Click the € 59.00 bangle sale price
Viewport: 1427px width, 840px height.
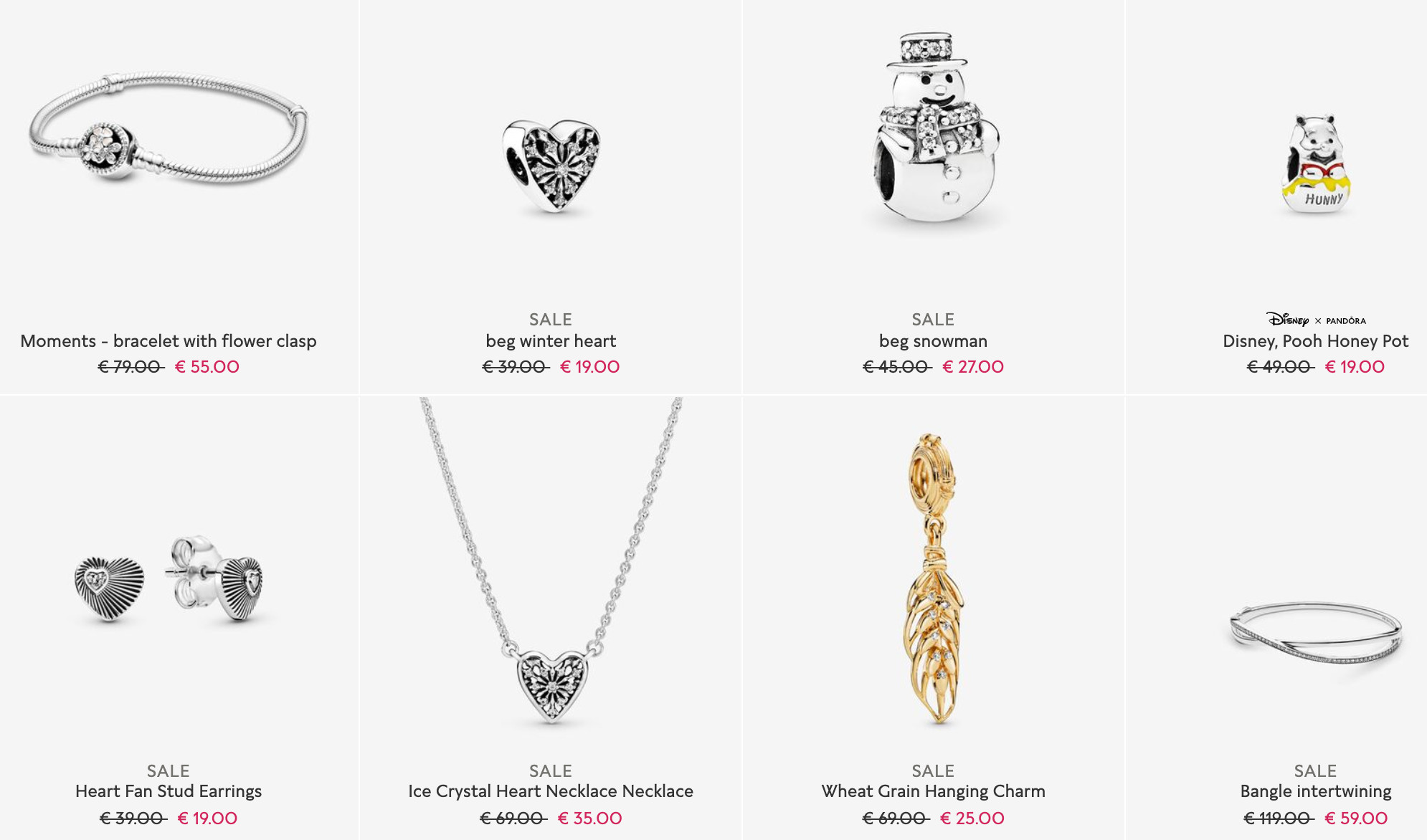tap(1356, 818)
